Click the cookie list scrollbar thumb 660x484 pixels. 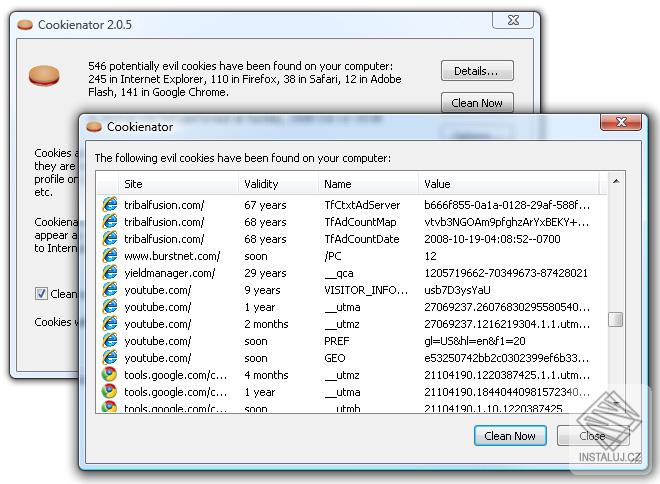(616, 319)
